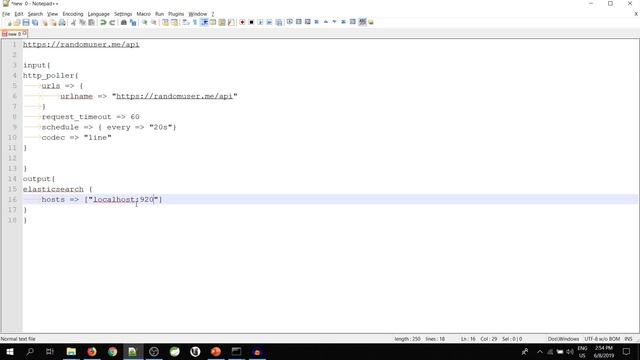This screenshot has height=360, width=640.
Task: Open File Explorer from the taskbar
Action: click(71, 351)
